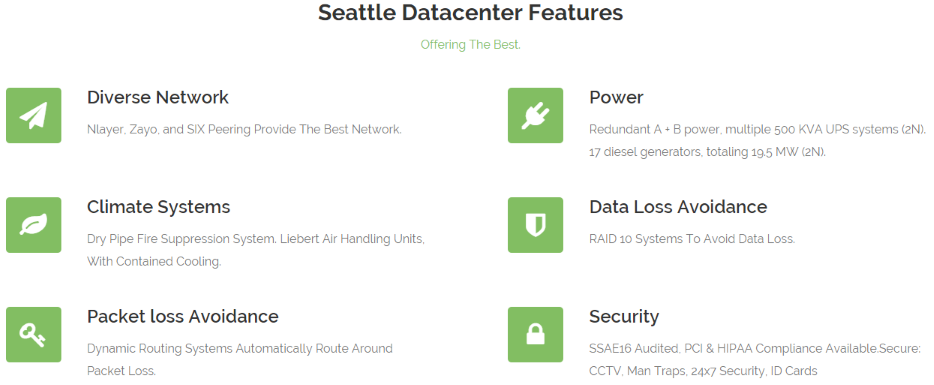Click the Redundant A + B power text

[758, 141]
